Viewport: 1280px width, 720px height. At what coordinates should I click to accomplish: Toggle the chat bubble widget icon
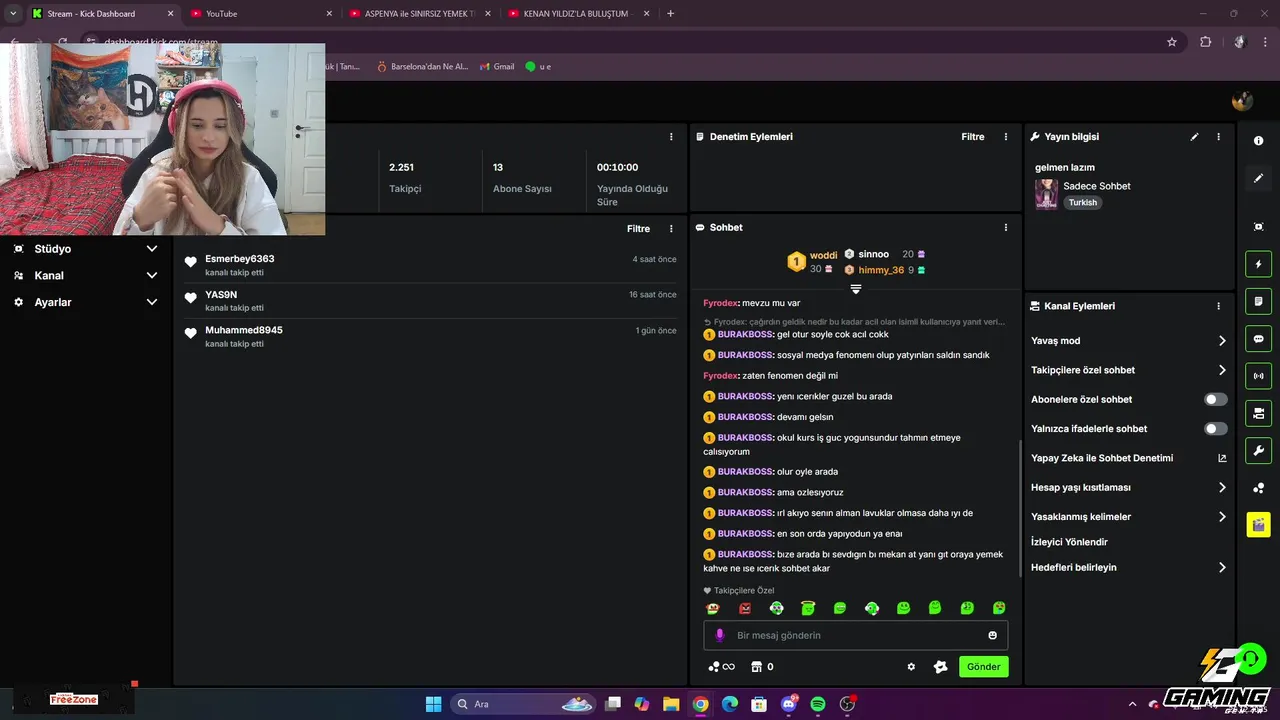point(1258,338)
